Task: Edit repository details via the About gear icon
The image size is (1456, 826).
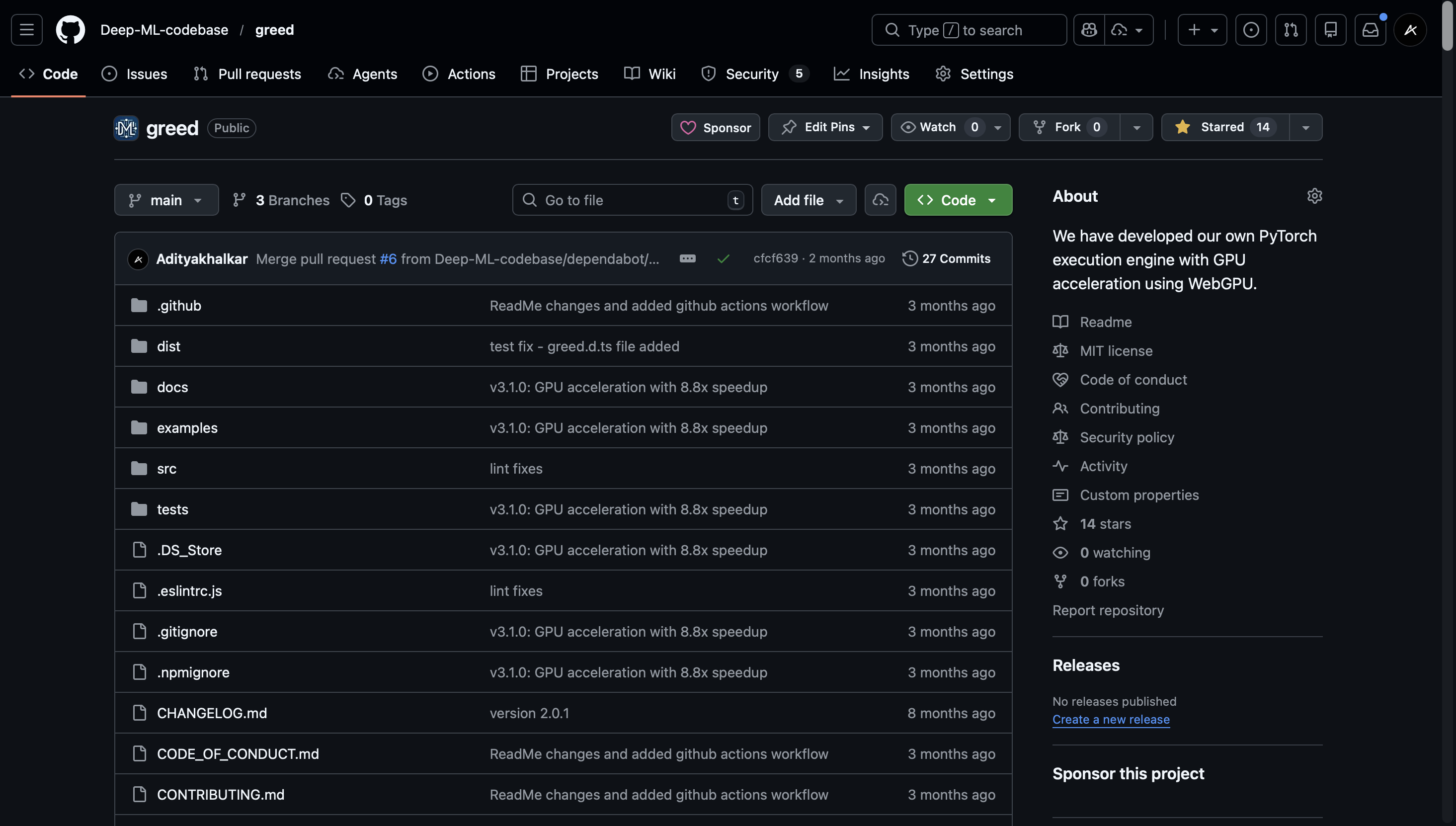Action: click(1315, 196)
